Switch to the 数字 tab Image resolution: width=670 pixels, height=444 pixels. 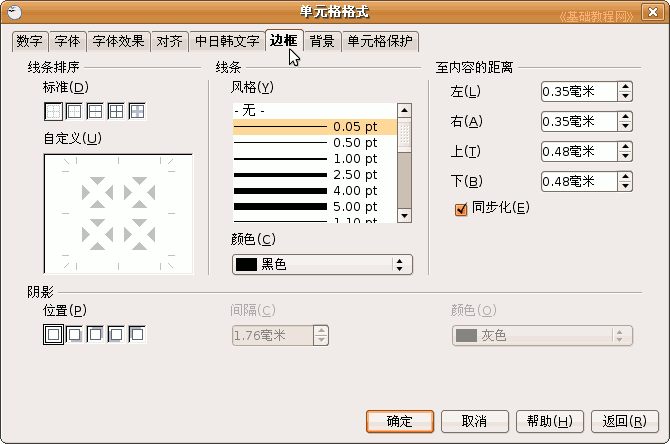29,41
